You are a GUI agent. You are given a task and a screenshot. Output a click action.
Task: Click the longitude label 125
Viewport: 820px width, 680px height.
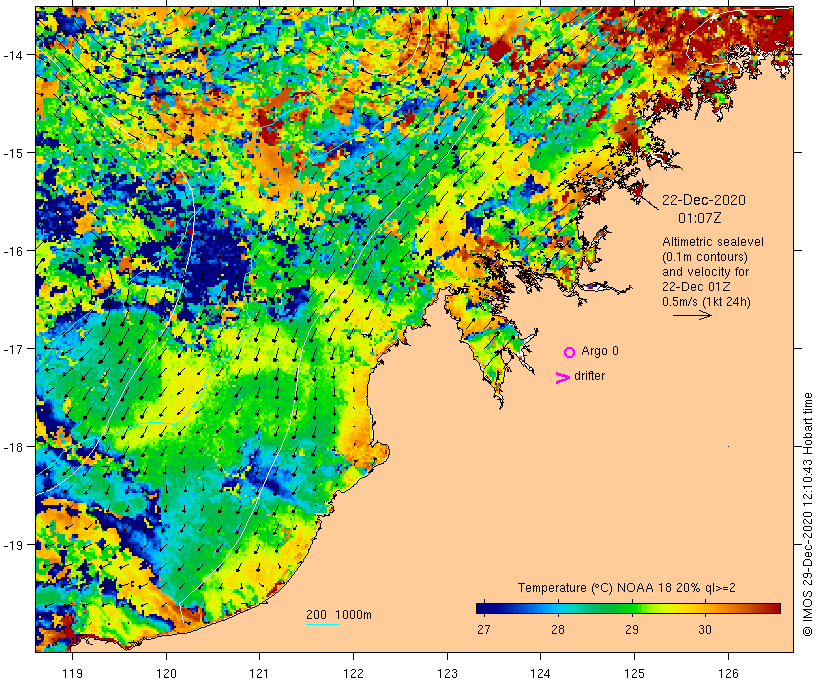click(x=634, y=673)
